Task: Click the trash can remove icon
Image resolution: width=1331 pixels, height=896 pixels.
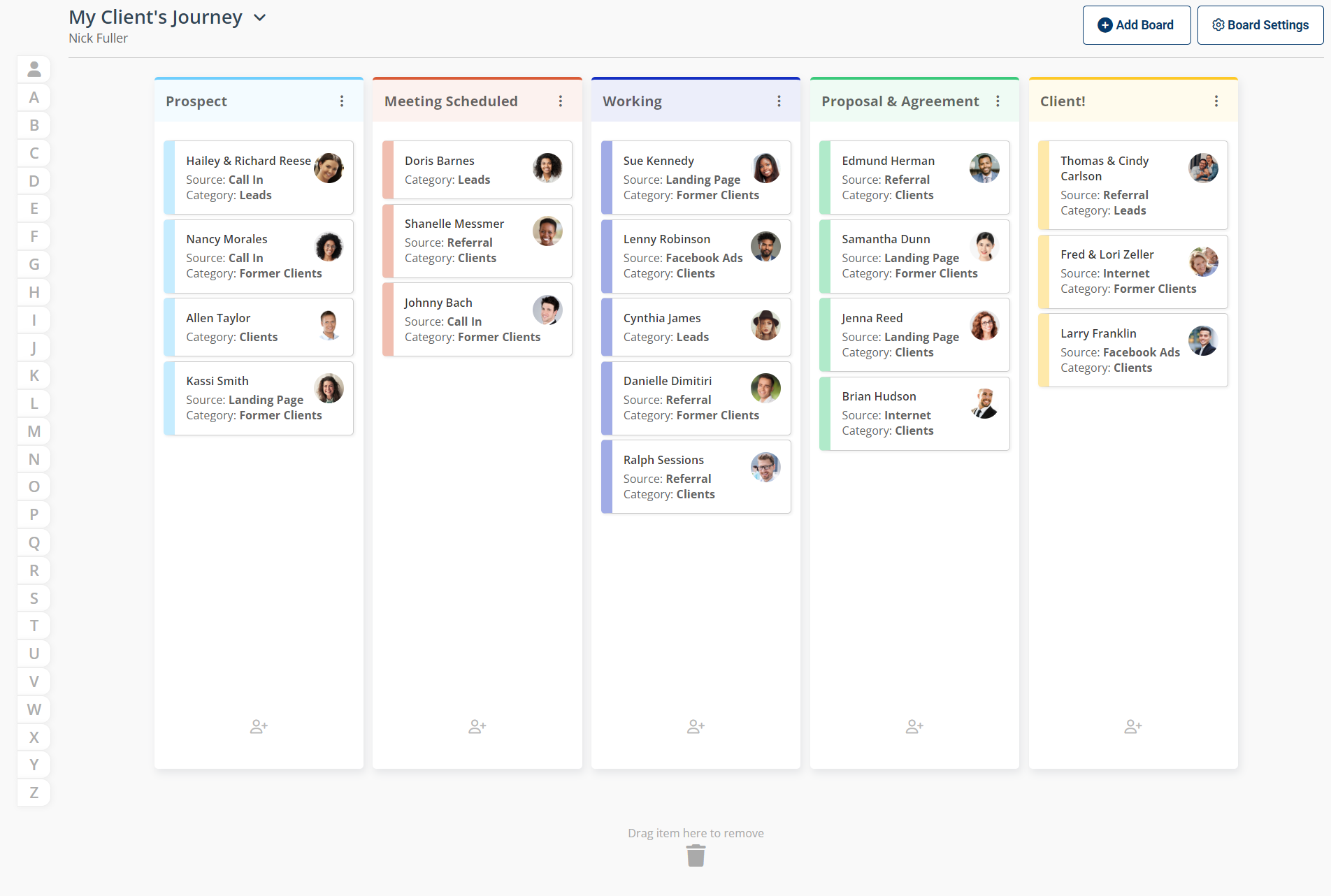Action: tap(696, 855)
